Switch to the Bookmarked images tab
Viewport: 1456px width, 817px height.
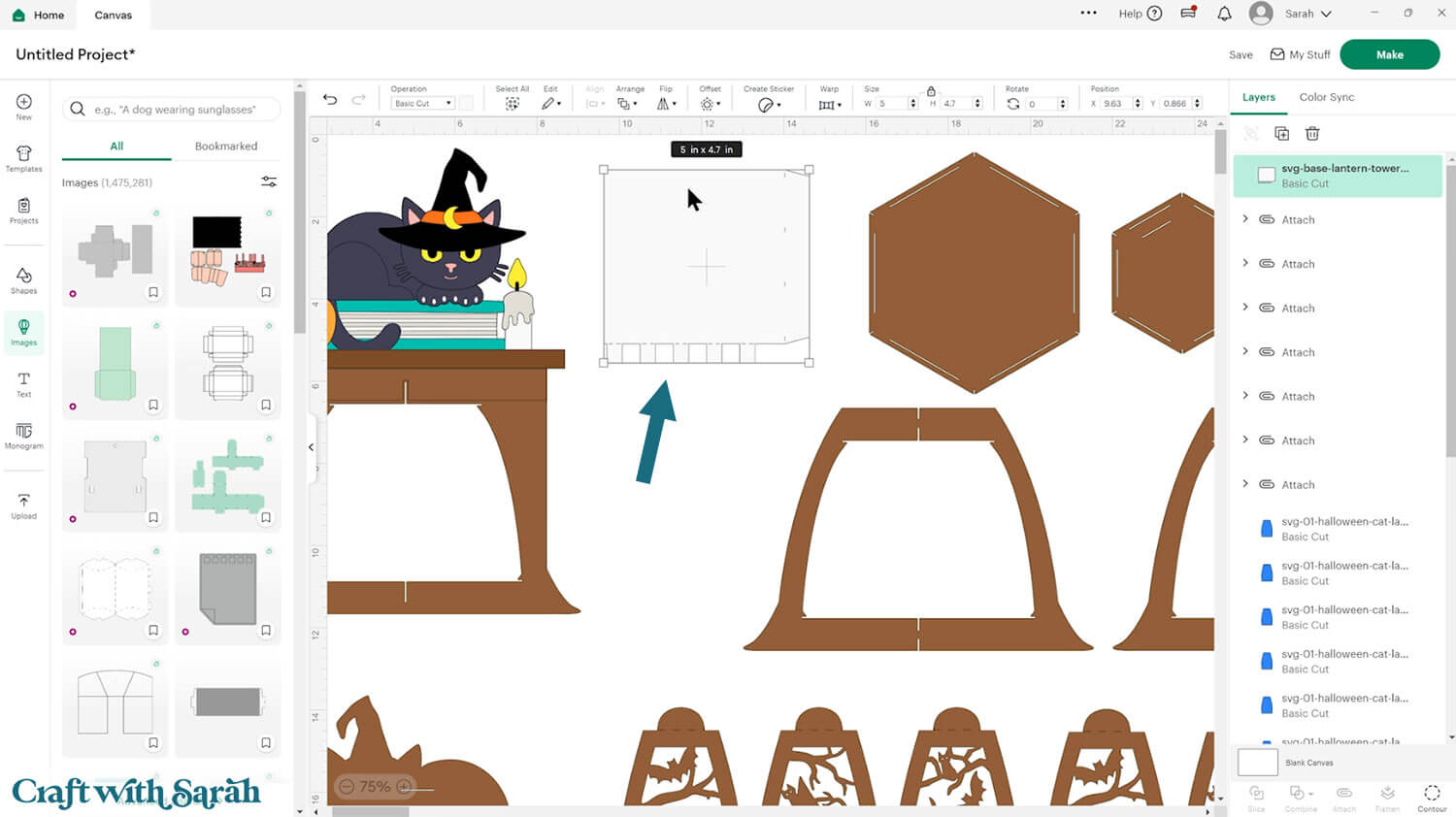coord(226,147)
